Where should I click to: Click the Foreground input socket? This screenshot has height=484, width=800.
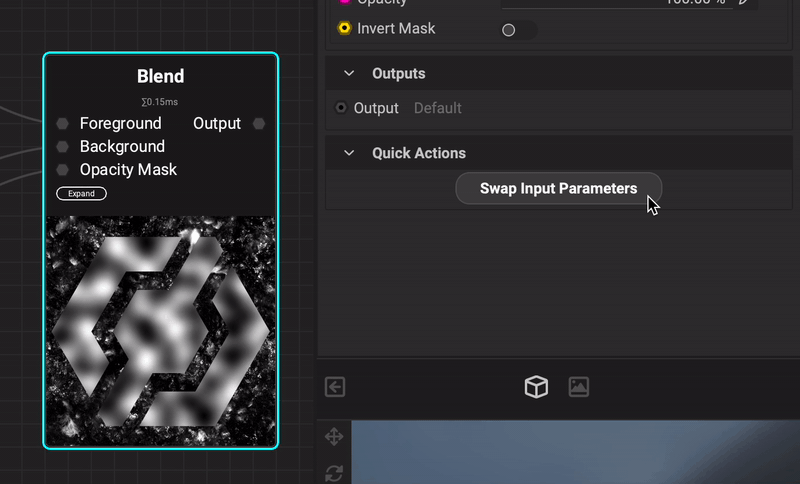tap(62, 123)
